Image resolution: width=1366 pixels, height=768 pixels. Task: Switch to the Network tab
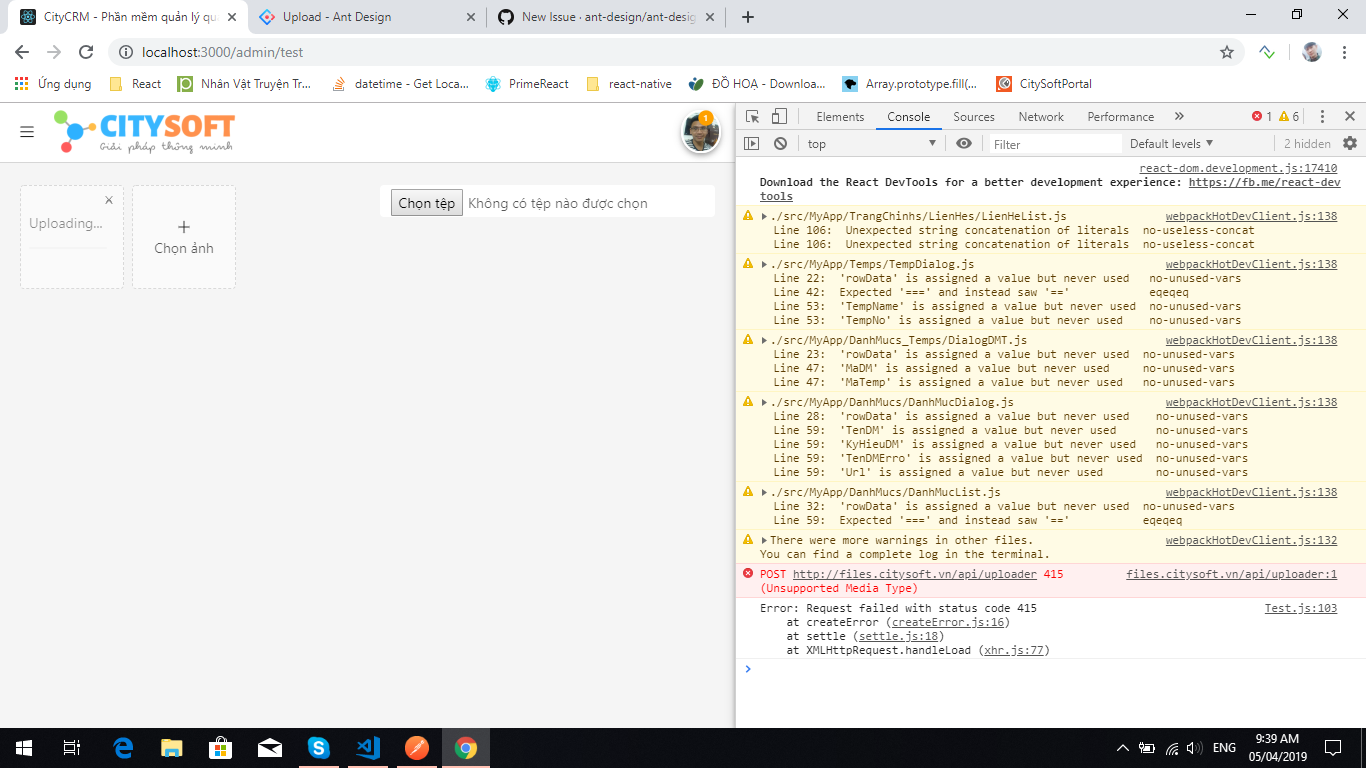(x=1041, y=117)
